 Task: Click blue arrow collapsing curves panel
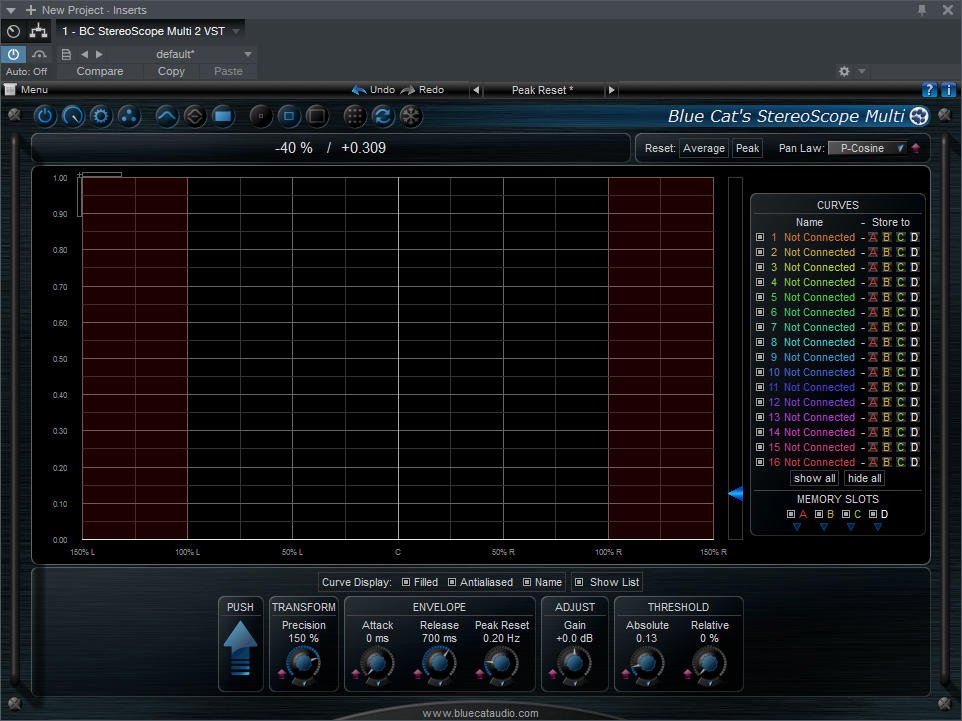[x=735, y=493]
